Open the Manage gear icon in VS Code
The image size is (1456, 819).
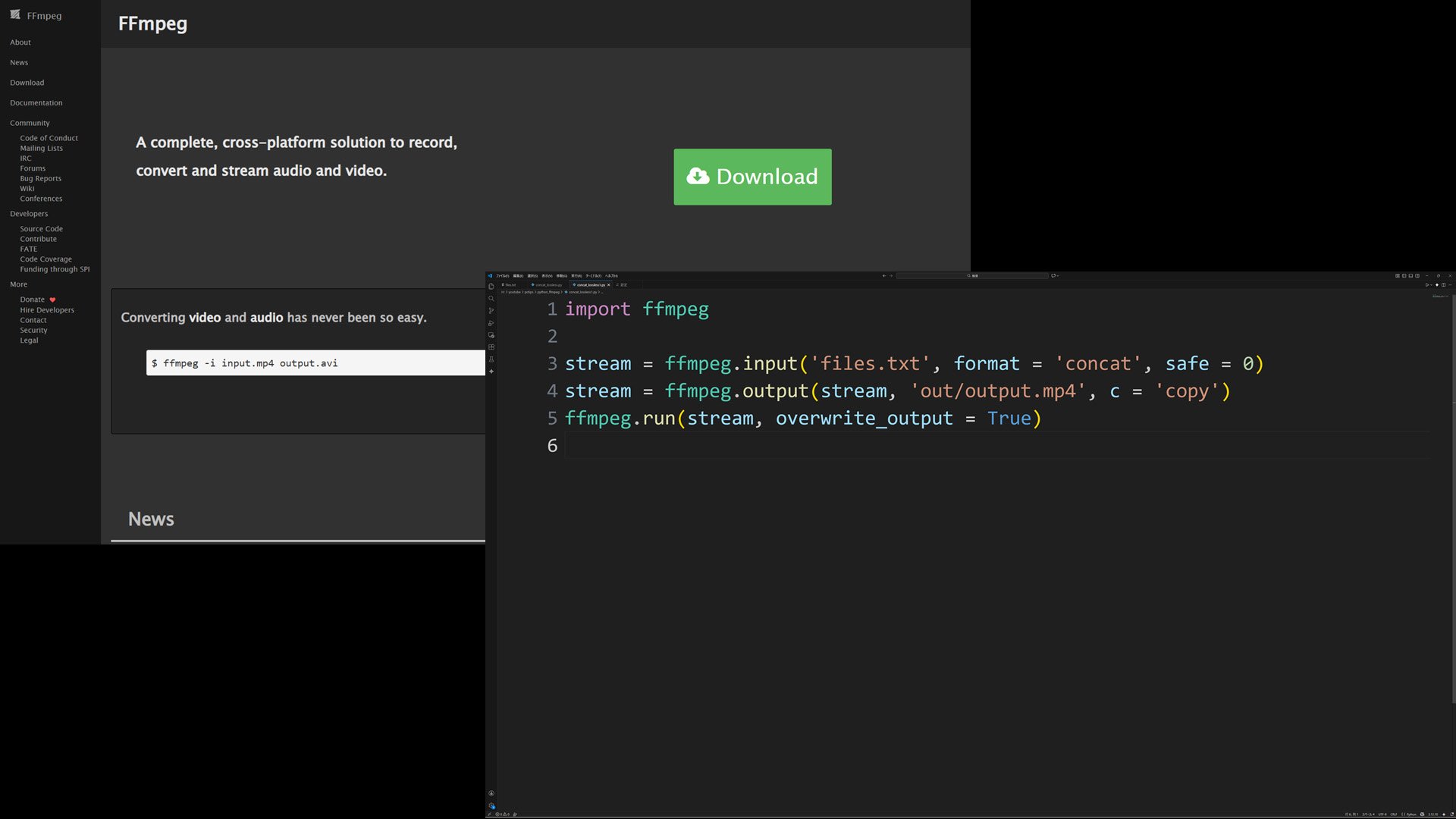click(x=491, y=806)
